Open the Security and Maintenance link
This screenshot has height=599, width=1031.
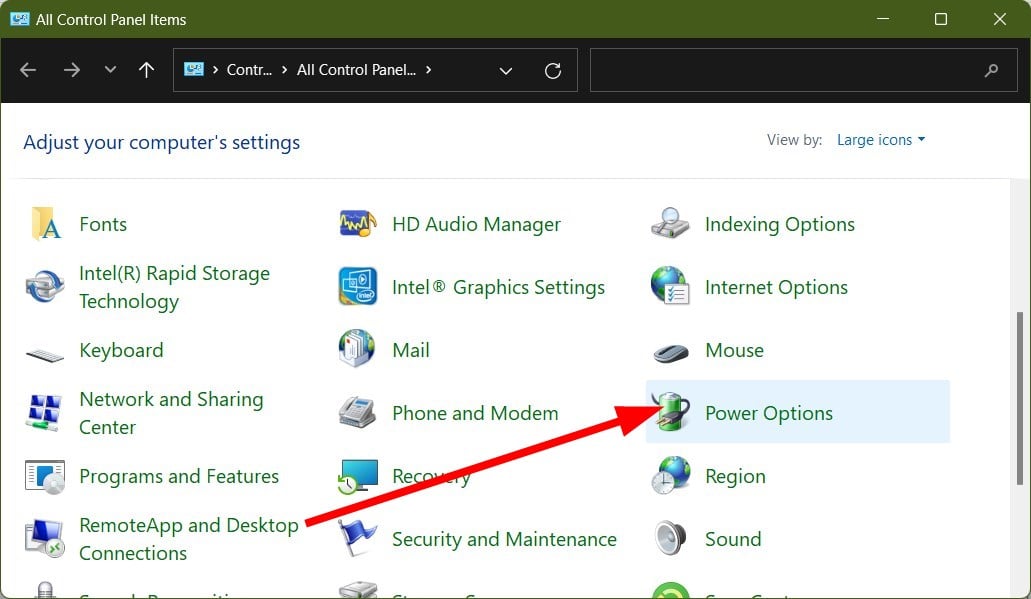pos(504,539)
